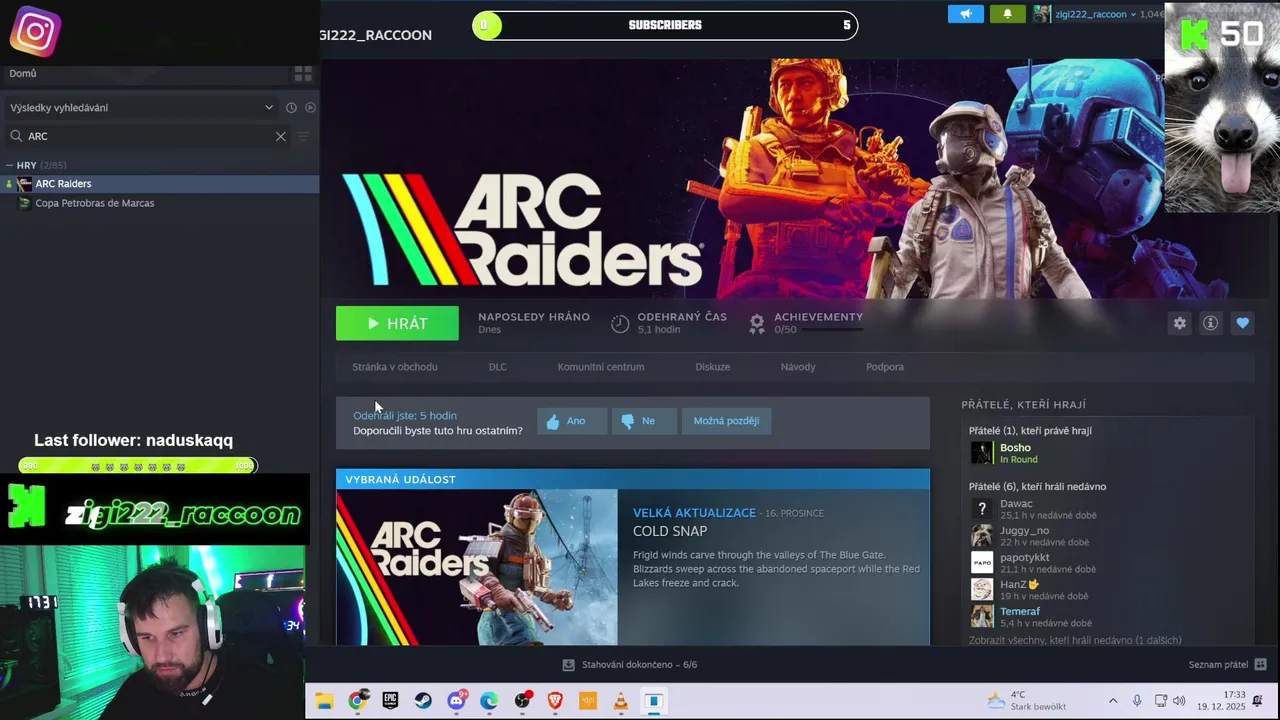Select ARC Raiders in library list

[160, 184]
